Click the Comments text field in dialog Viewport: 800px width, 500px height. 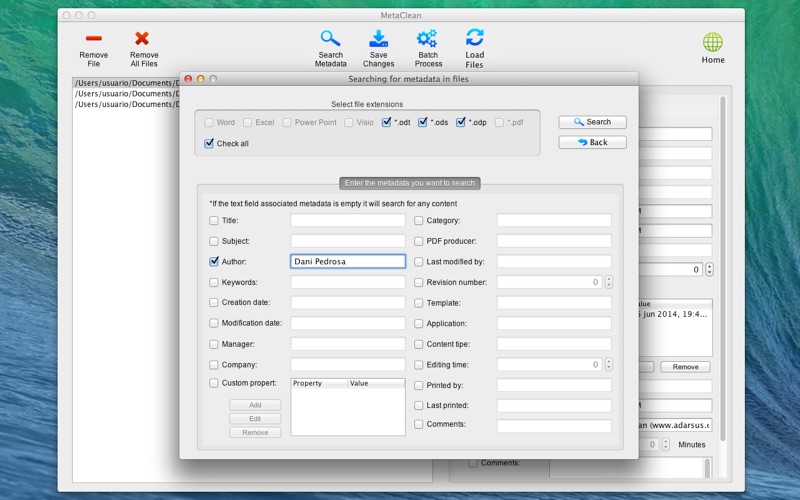click(x=554, y=426)
